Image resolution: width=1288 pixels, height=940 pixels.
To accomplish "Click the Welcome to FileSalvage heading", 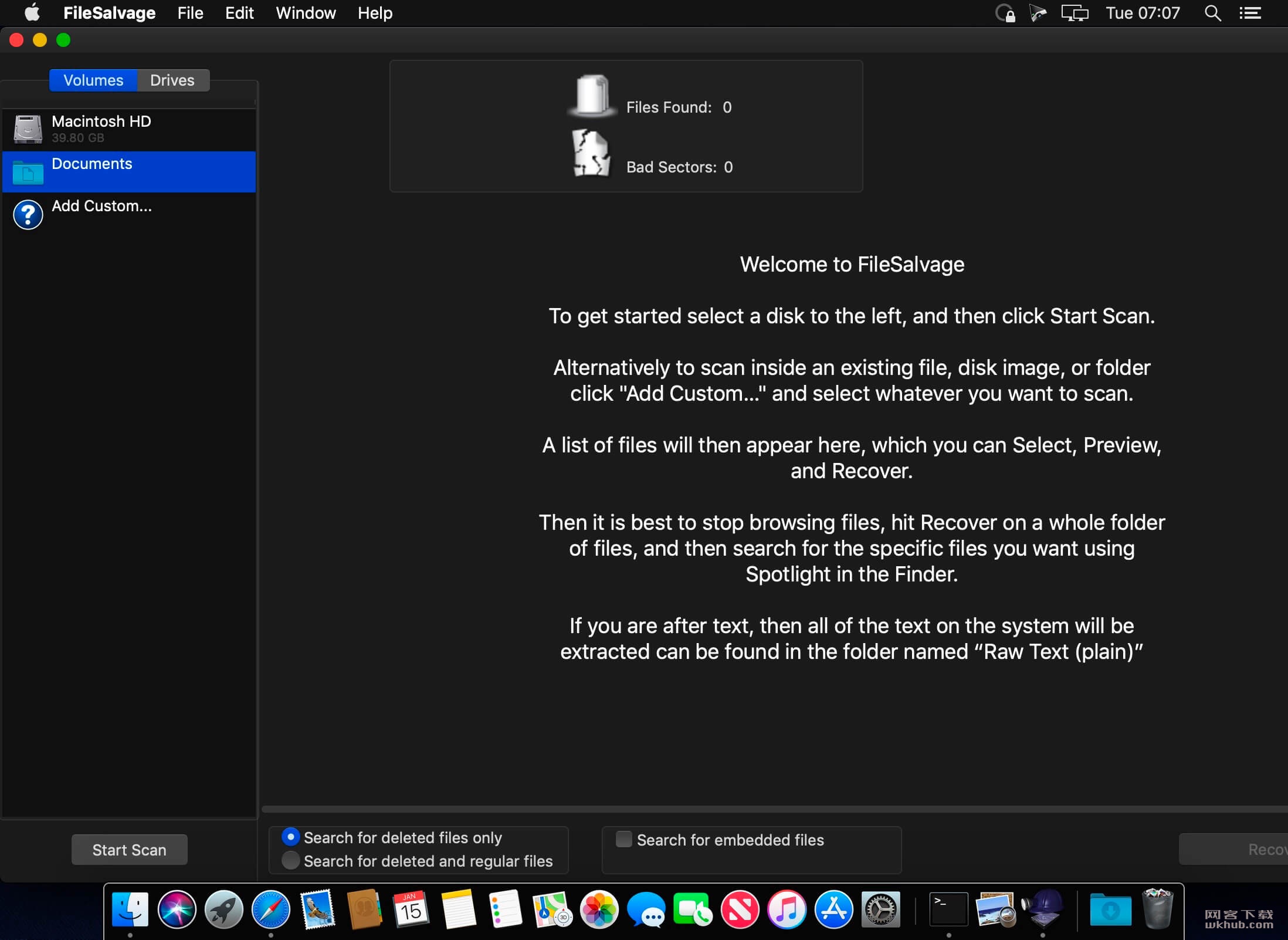I will (x=852, y=265).
